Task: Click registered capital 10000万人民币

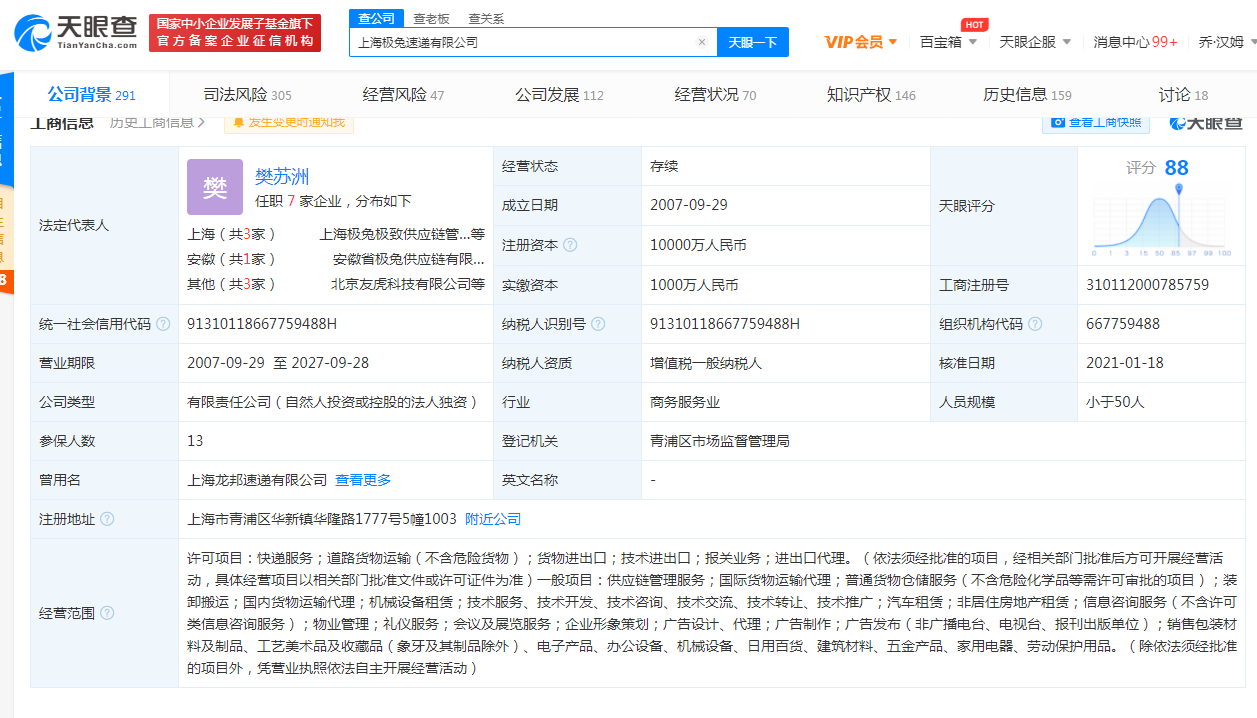Action: 698,245
